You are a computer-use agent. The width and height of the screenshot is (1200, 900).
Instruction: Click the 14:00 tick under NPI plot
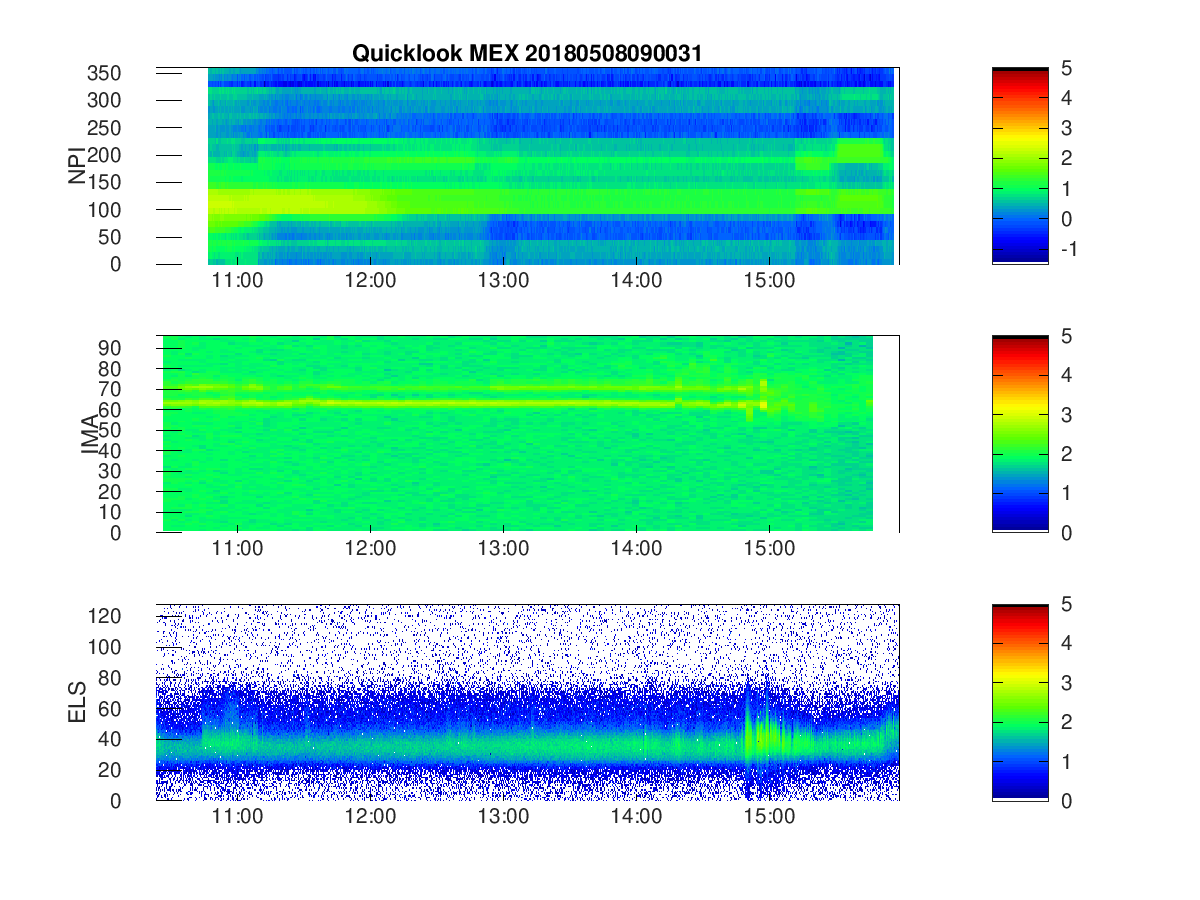(x=636, y=281)
